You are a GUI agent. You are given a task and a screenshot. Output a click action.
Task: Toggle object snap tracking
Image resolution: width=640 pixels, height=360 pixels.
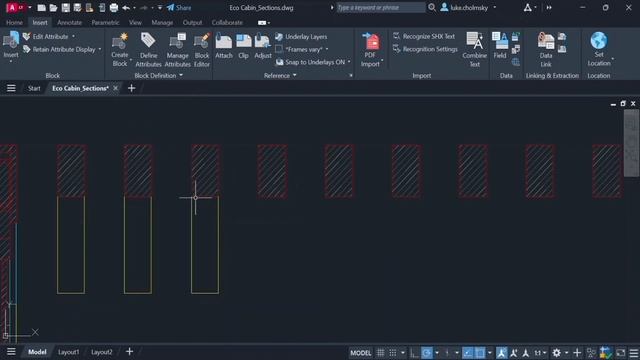tap(467, 353)
